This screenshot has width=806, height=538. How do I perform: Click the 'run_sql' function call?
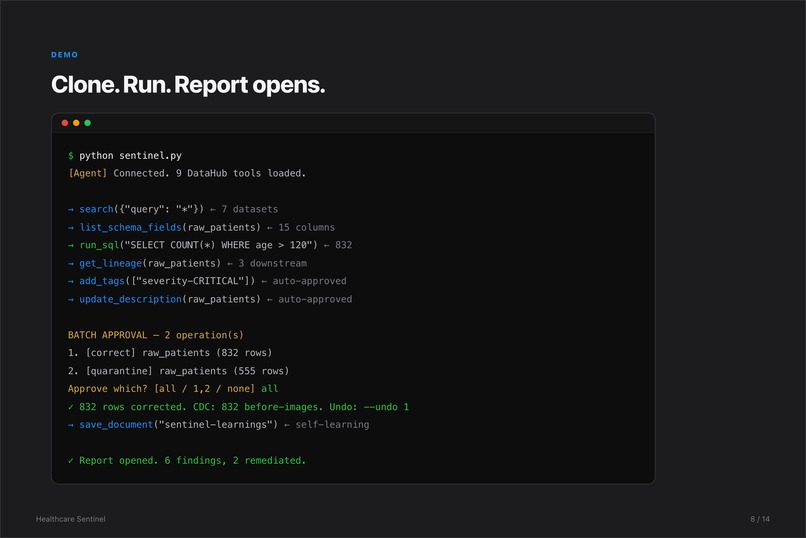pos(99,245)
